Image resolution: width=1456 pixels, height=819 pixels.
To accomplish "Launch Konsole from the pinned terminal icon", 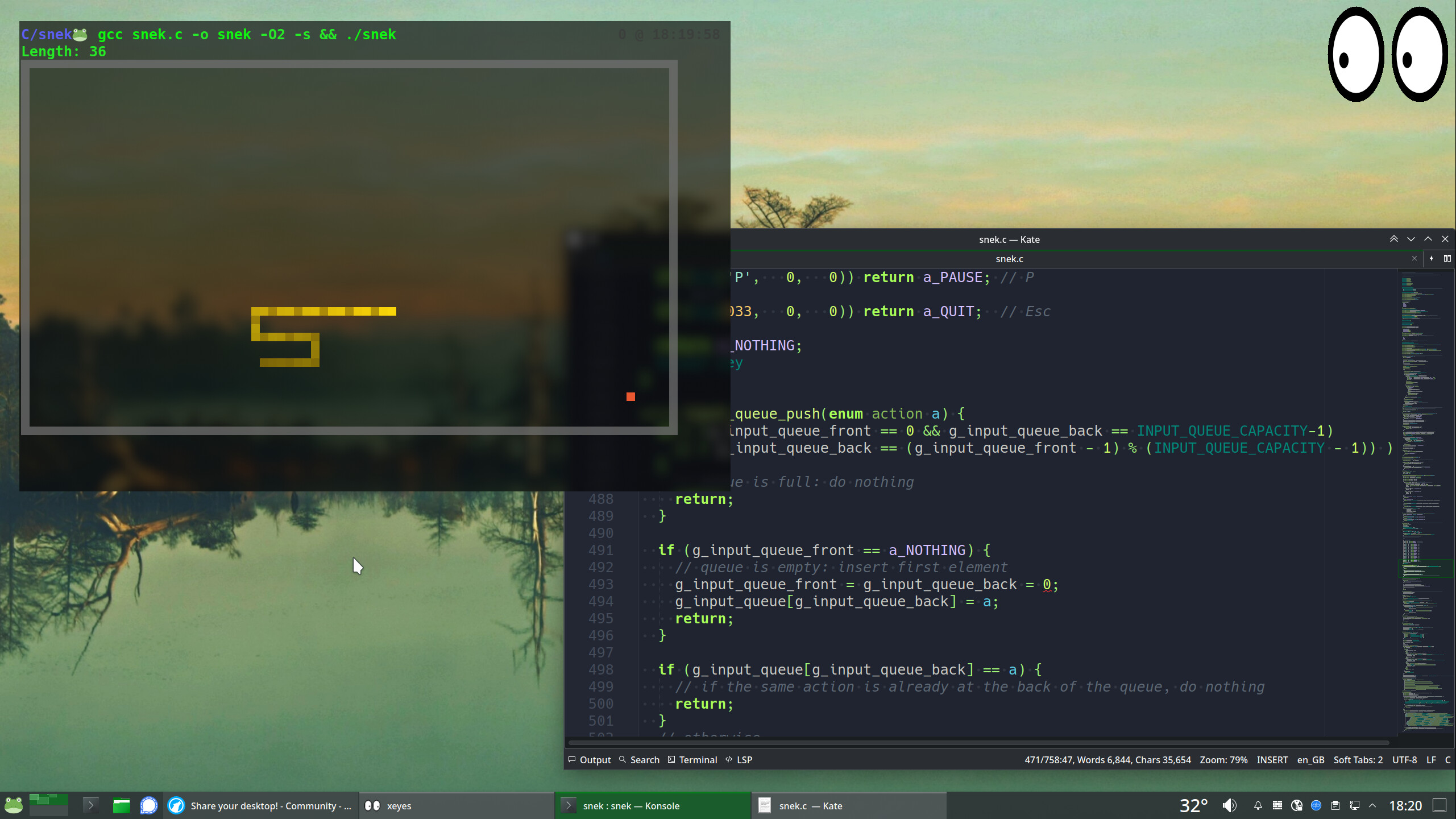I will tap(90, 805).
